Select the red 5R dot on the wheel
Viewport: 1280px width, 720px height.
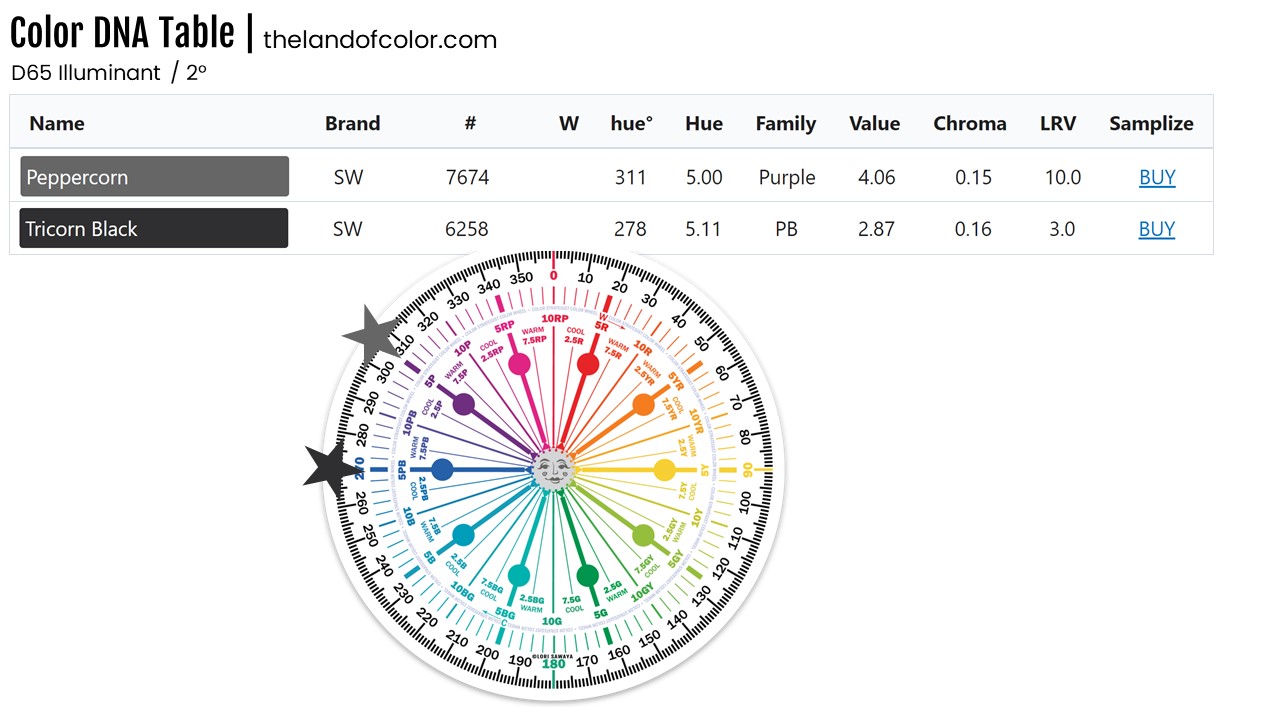coord(588,364)
